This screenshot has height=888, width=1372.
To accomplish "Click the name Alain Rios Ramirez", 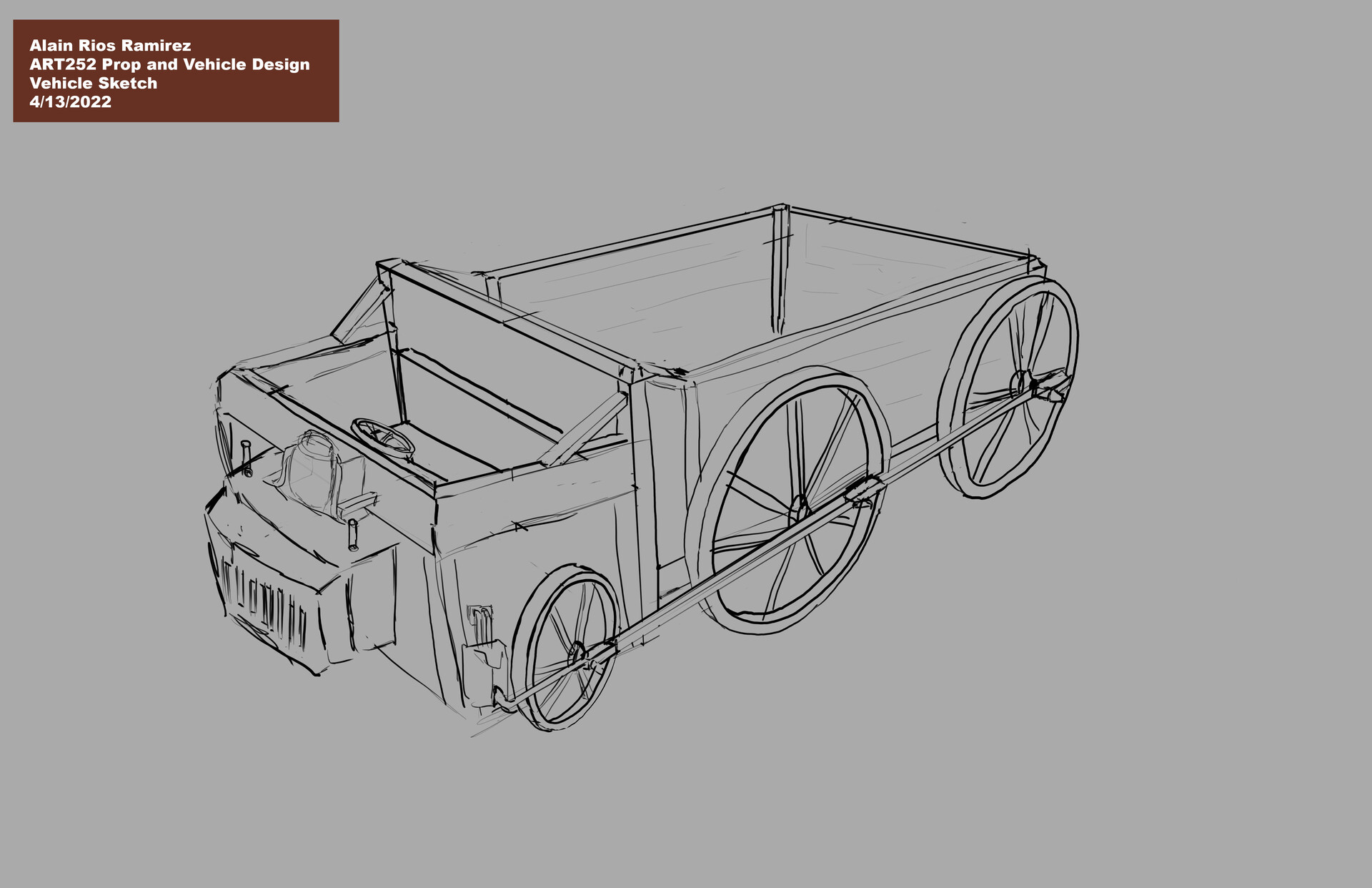I will click(109, 45).
